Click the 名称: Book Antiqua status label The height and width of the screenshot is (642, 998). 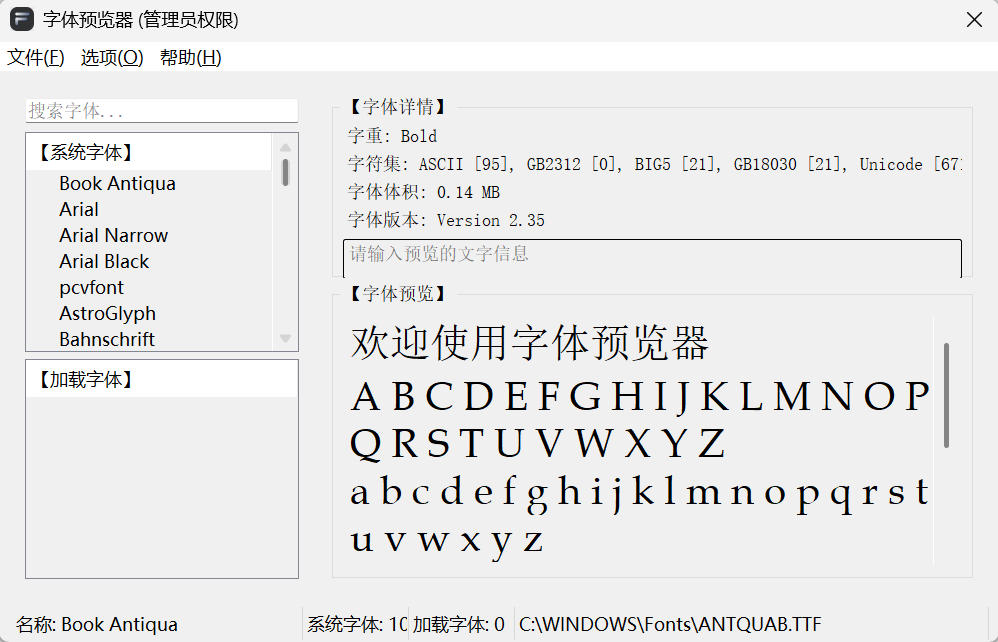pyautogui.click(x=94, y=623)
